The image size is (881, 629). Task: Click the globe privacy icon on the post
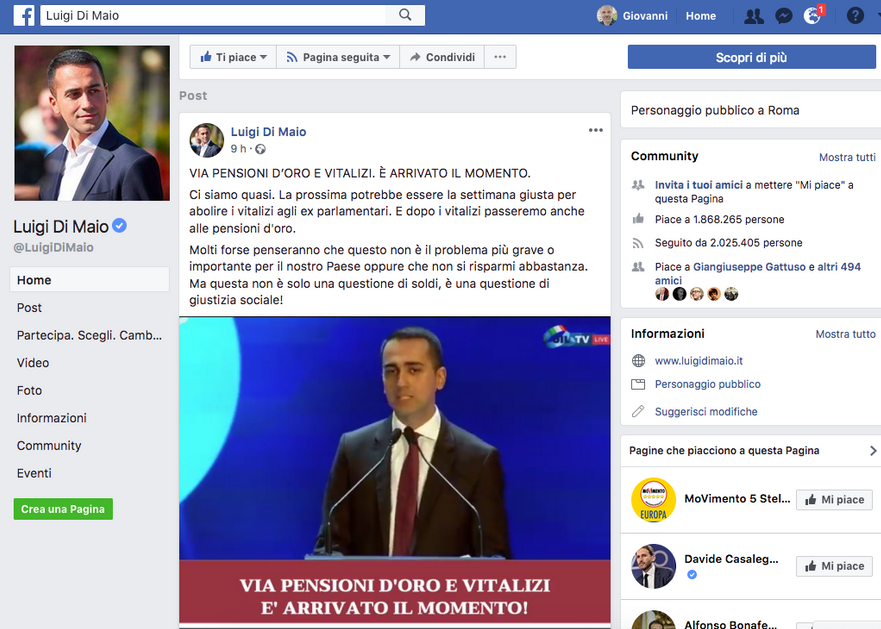pos(260,149)
